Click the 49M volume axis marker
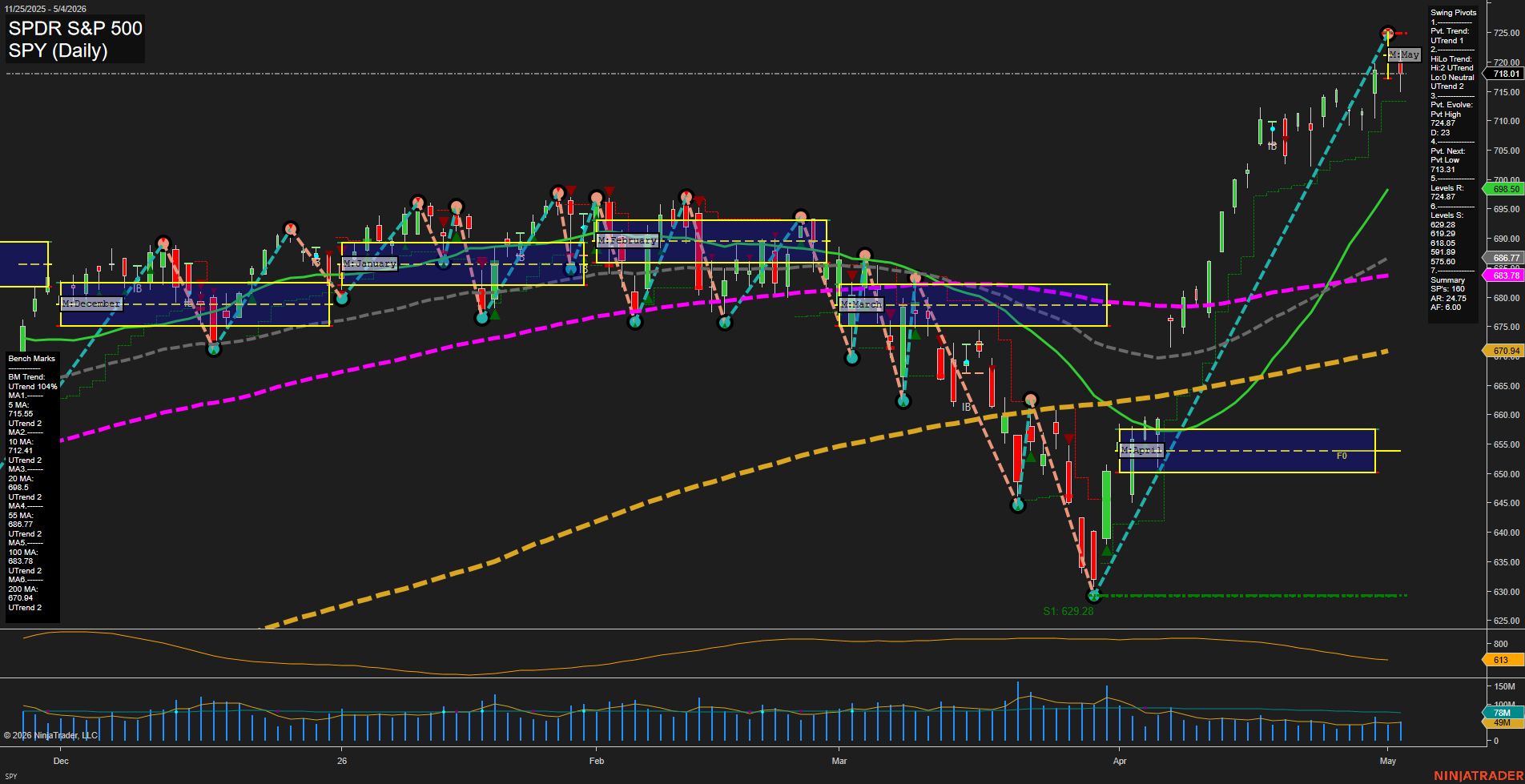1525x784 pixels. pyautogui.click(x=1503, y=722)
